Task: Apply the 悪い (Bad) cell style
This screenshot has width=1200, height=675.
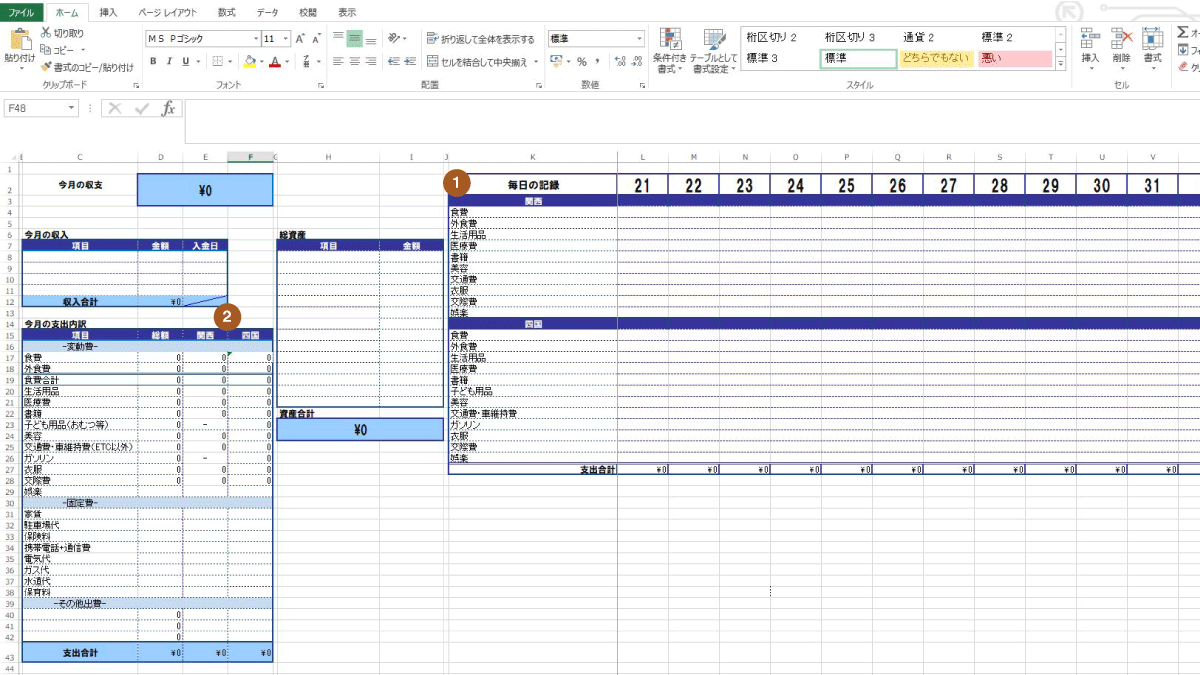Action: point(1015,58)
